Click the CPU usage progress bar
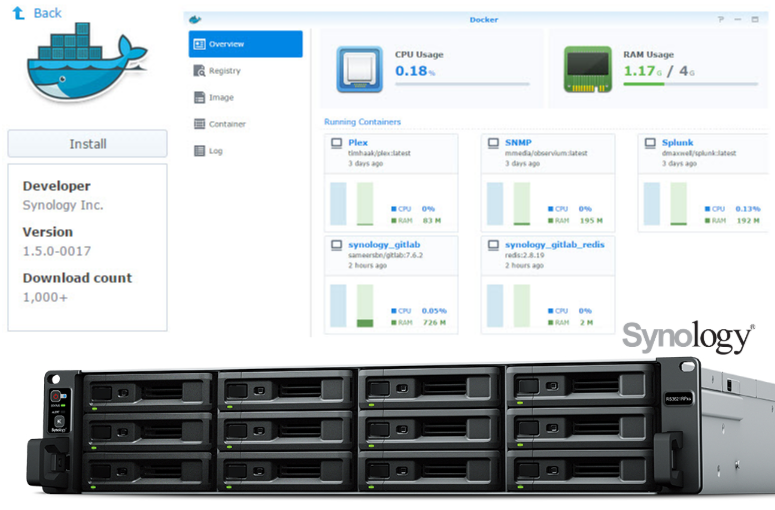This screenshot has height=510, width=775. point(462,85)
